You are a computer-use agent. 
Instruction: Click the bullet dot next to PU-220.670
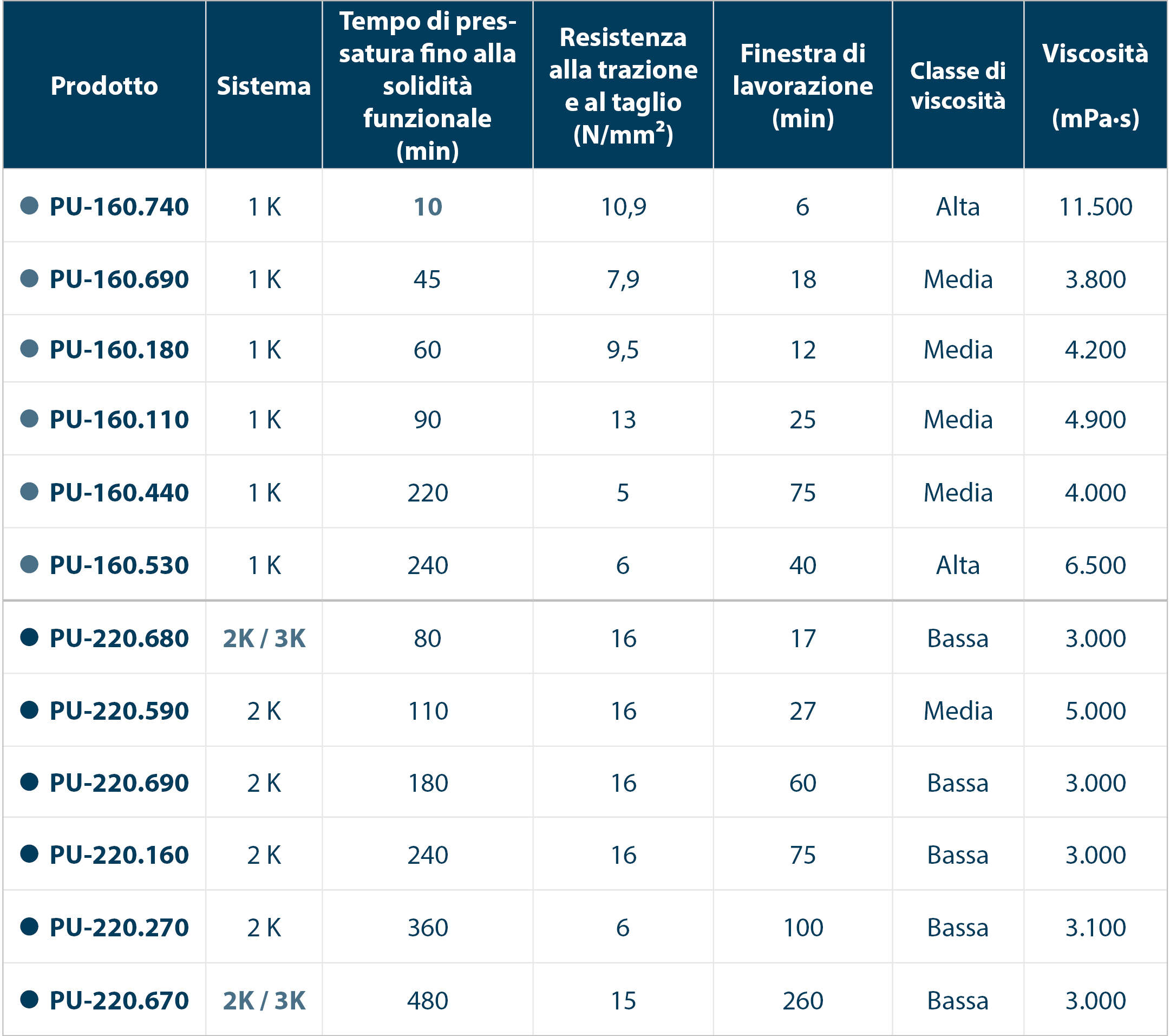[x=29, y=999]
